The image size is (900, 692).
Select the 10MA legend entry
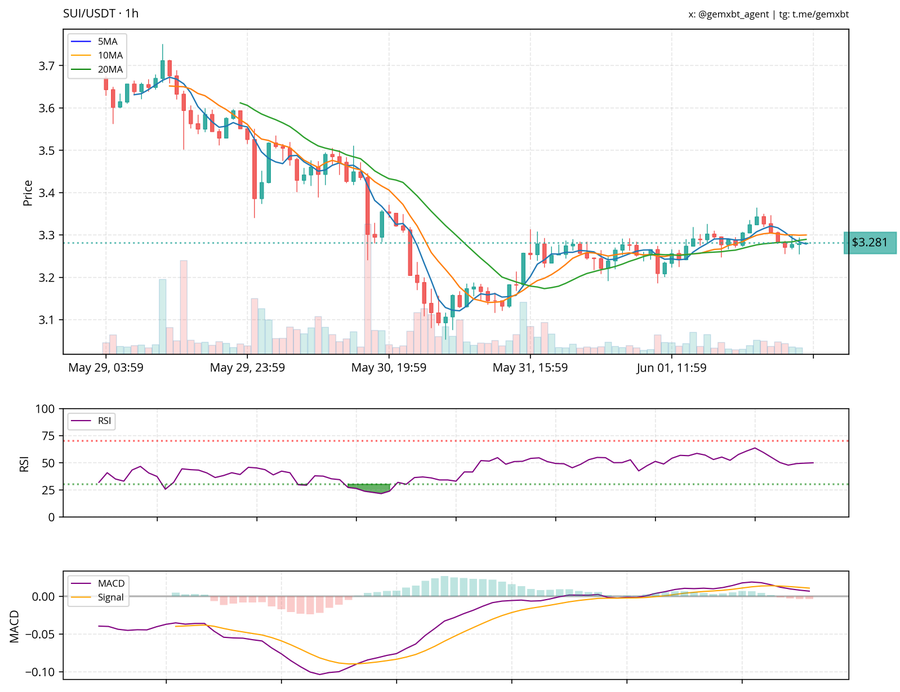pyautogui.click(x=96, y=55)
